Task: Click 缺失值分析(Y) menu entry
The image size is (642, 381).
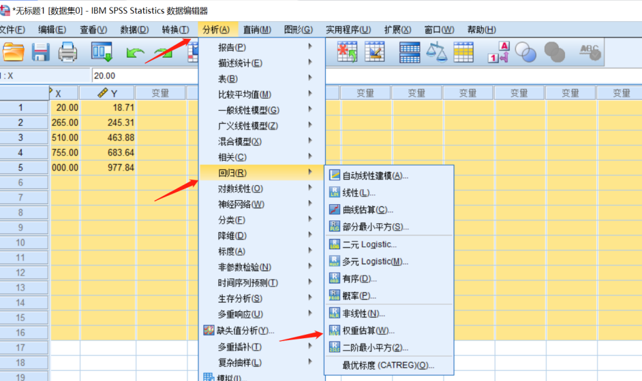Action: 262,330
